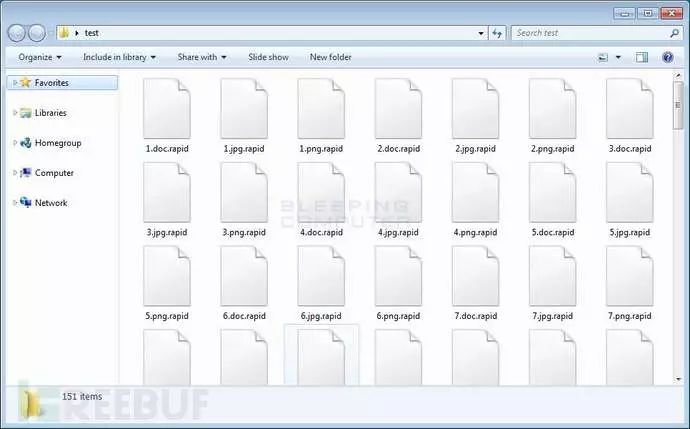Screen dimensions: 690x429
Task: Click the refresh button beside address bar
Action: (x=497, y=33)
